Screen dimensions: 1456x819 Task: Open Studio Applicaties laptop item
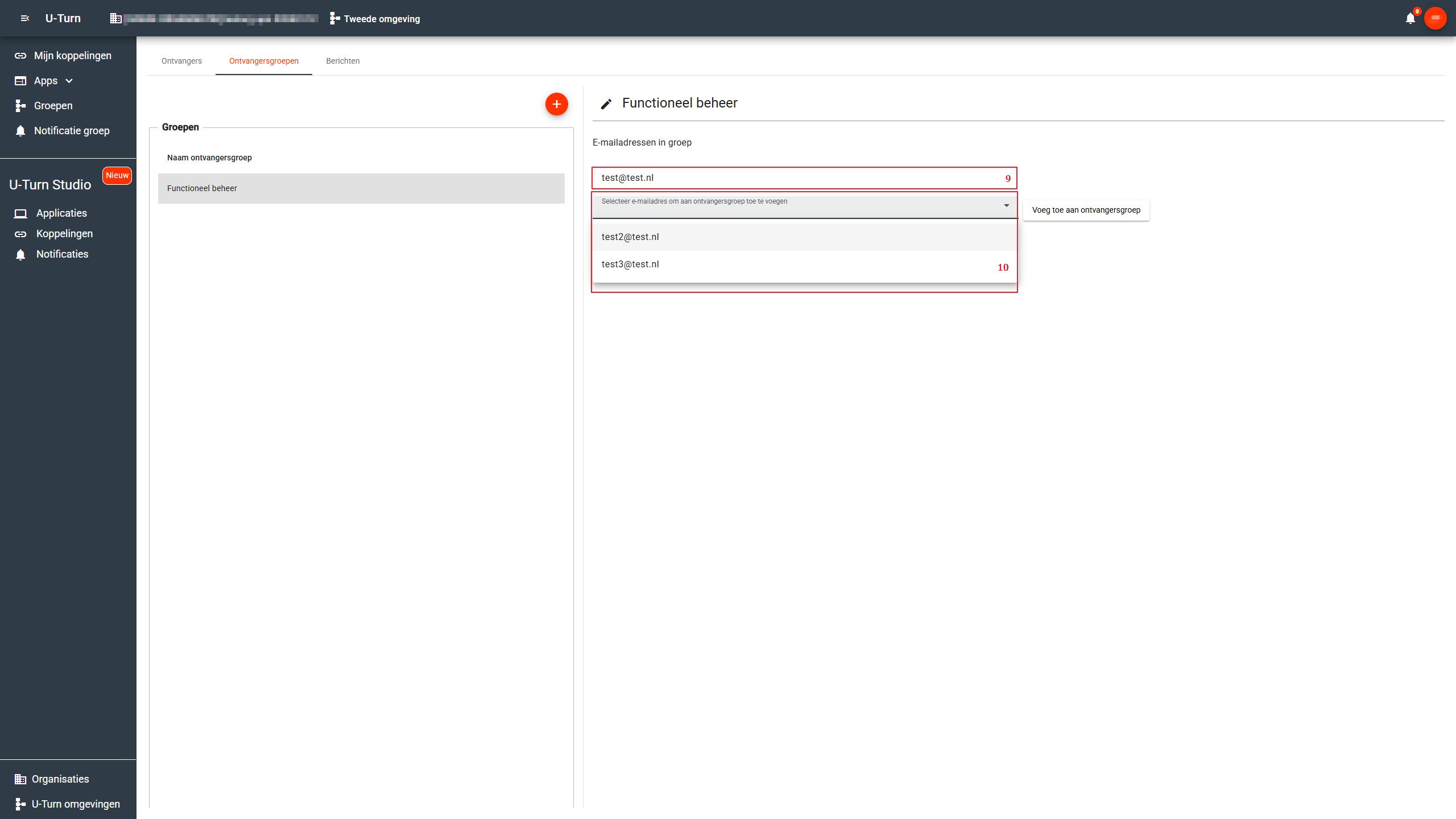61,213
